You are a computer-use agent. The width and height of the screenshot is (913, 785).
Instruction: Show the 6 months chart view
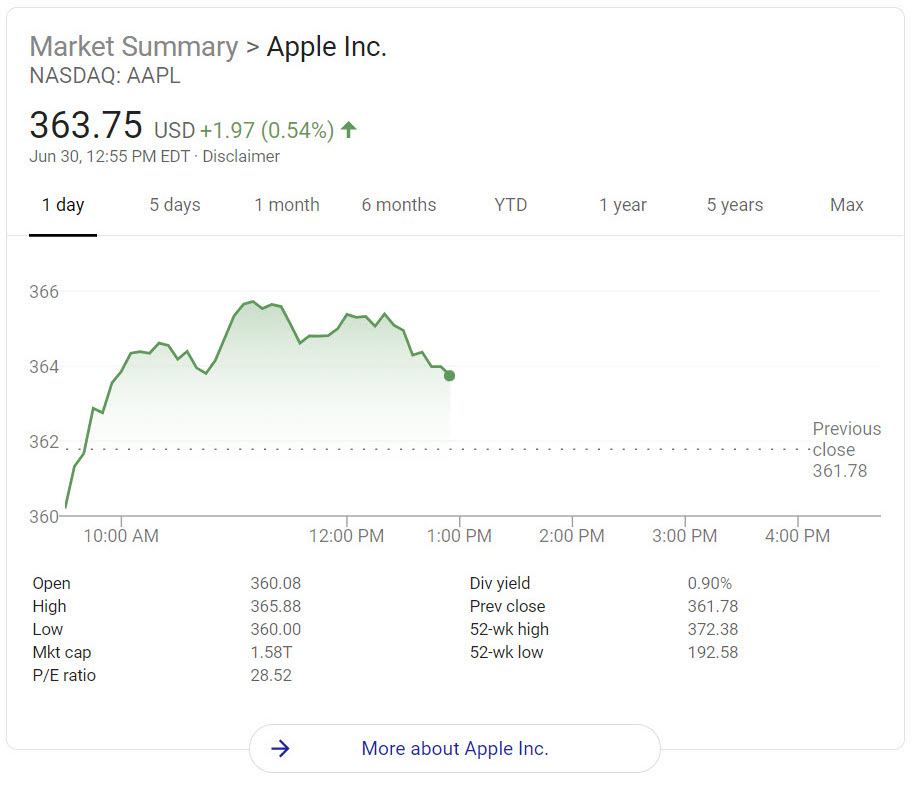tap(399, 205)
